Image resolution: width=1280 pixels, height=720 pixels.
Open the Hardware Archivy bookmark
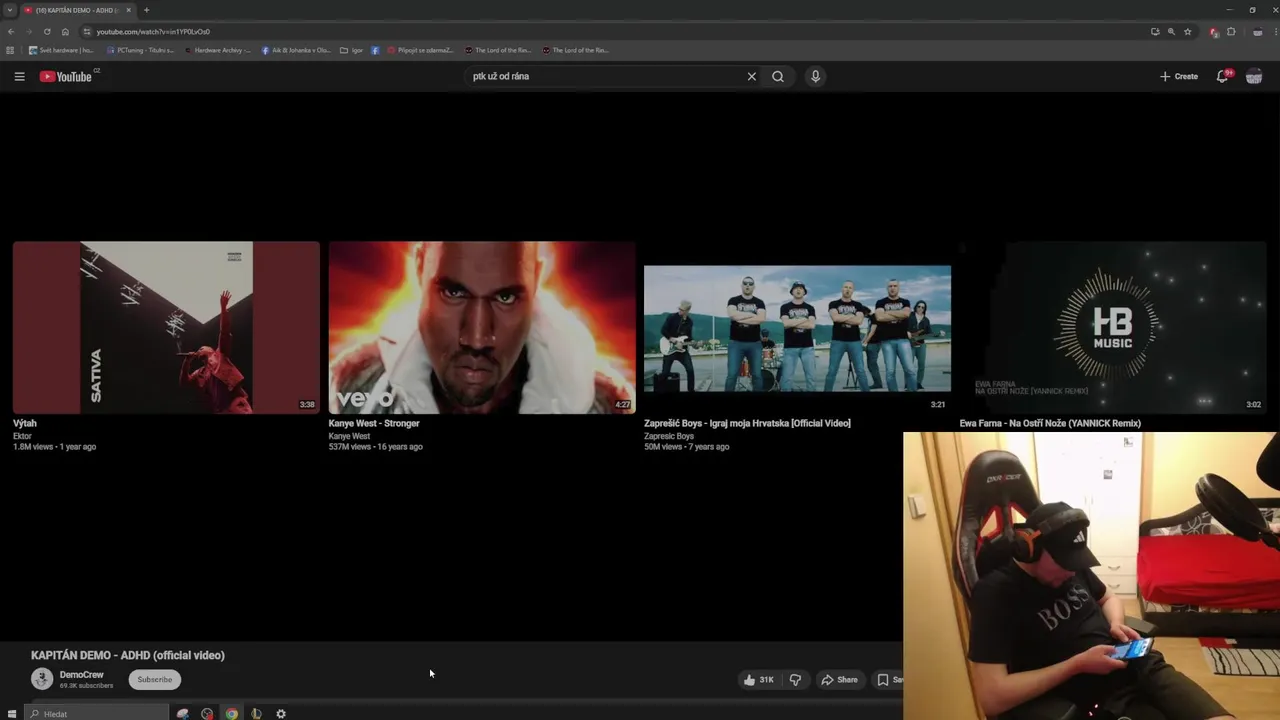217,50
